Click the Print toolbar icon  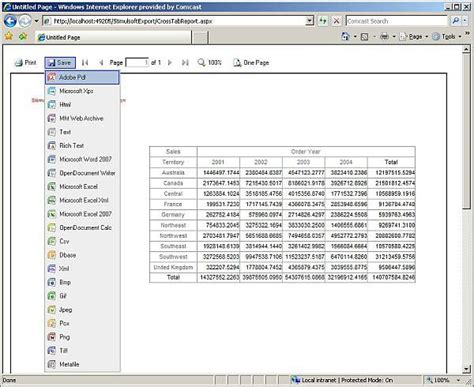point(26,63)
